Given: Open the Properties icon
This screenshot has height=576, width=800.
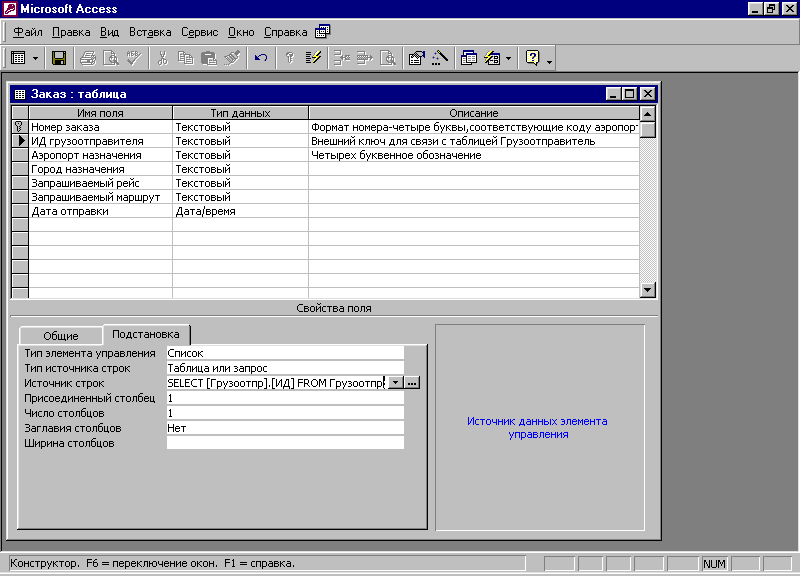Looking at the screenshot, I should coord(417,58).
